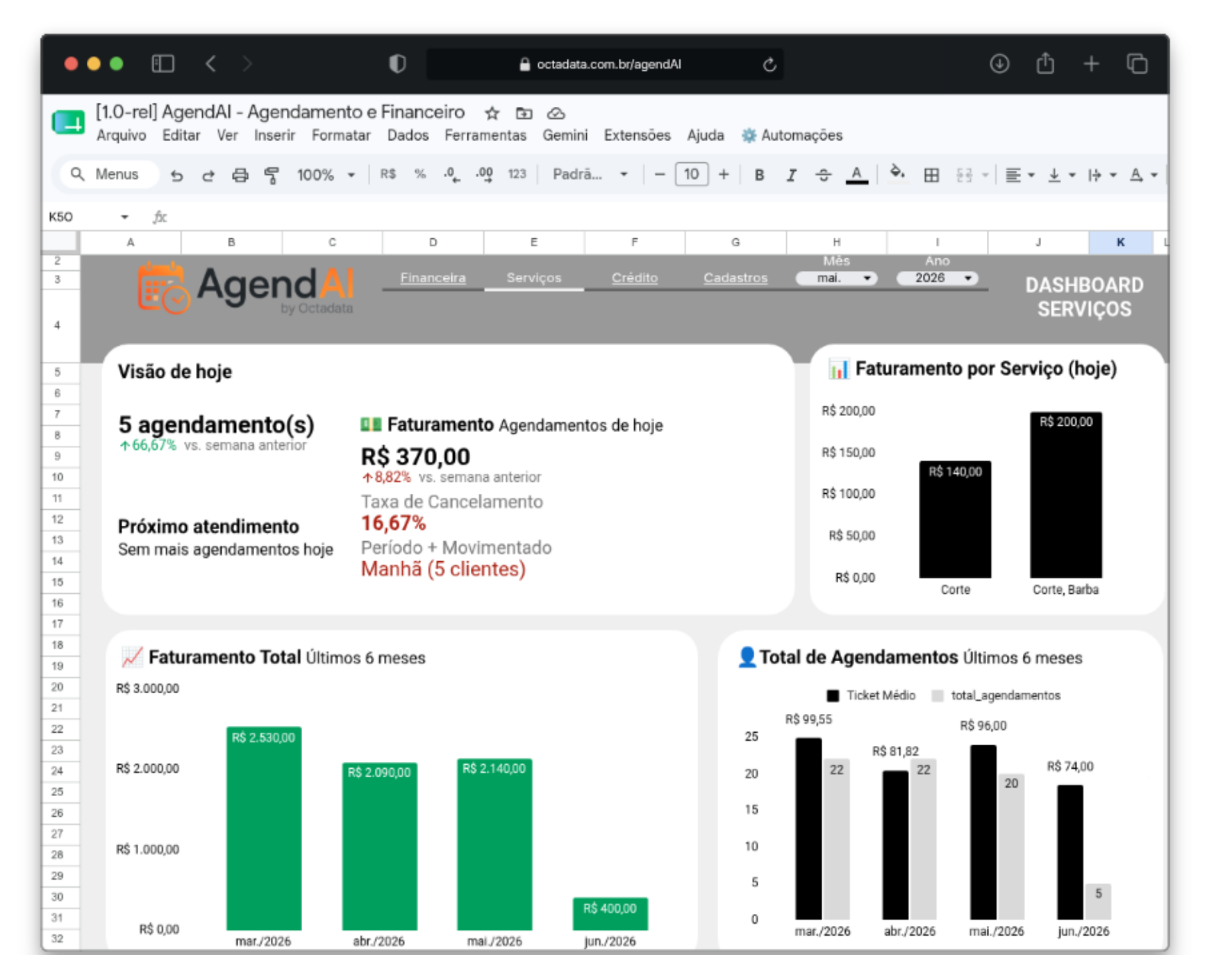Viewport: 1207px width, 980px height.
Task: Select the paint format roller icon
Action: coord(272,175)
